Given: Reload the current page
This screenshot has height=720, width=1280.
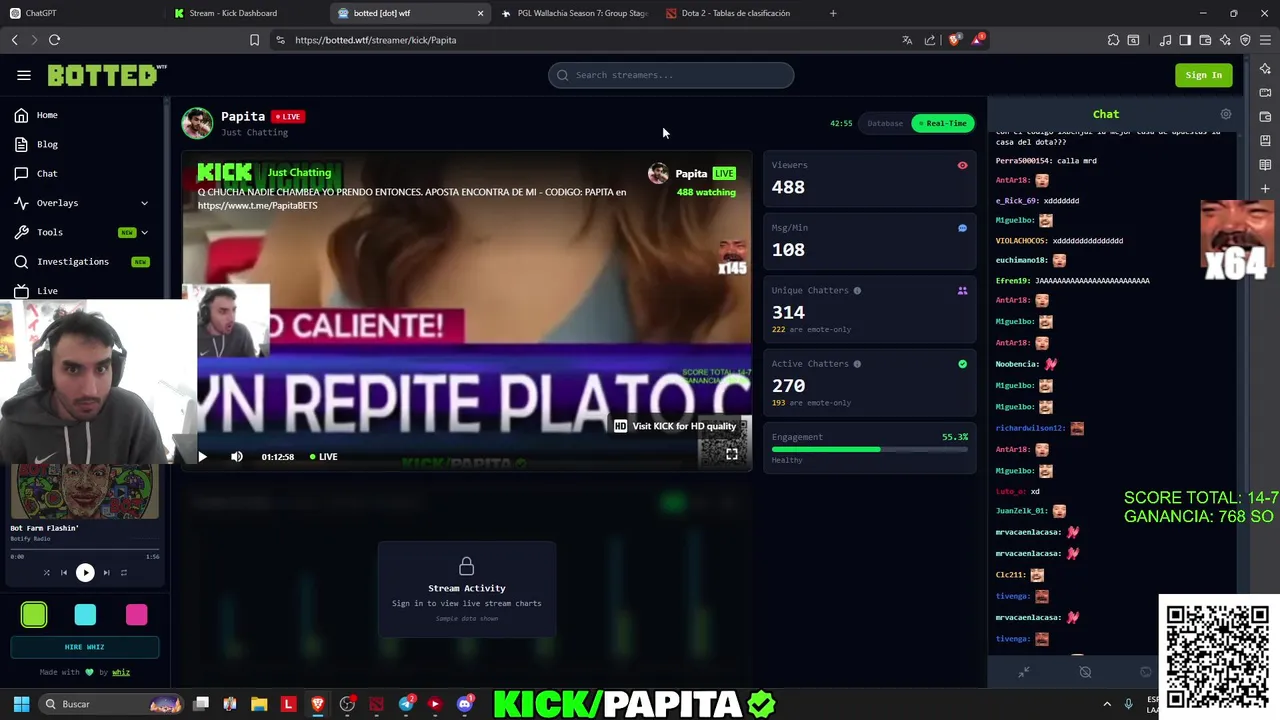Looking at the screenshot, I should click(54, 40).
